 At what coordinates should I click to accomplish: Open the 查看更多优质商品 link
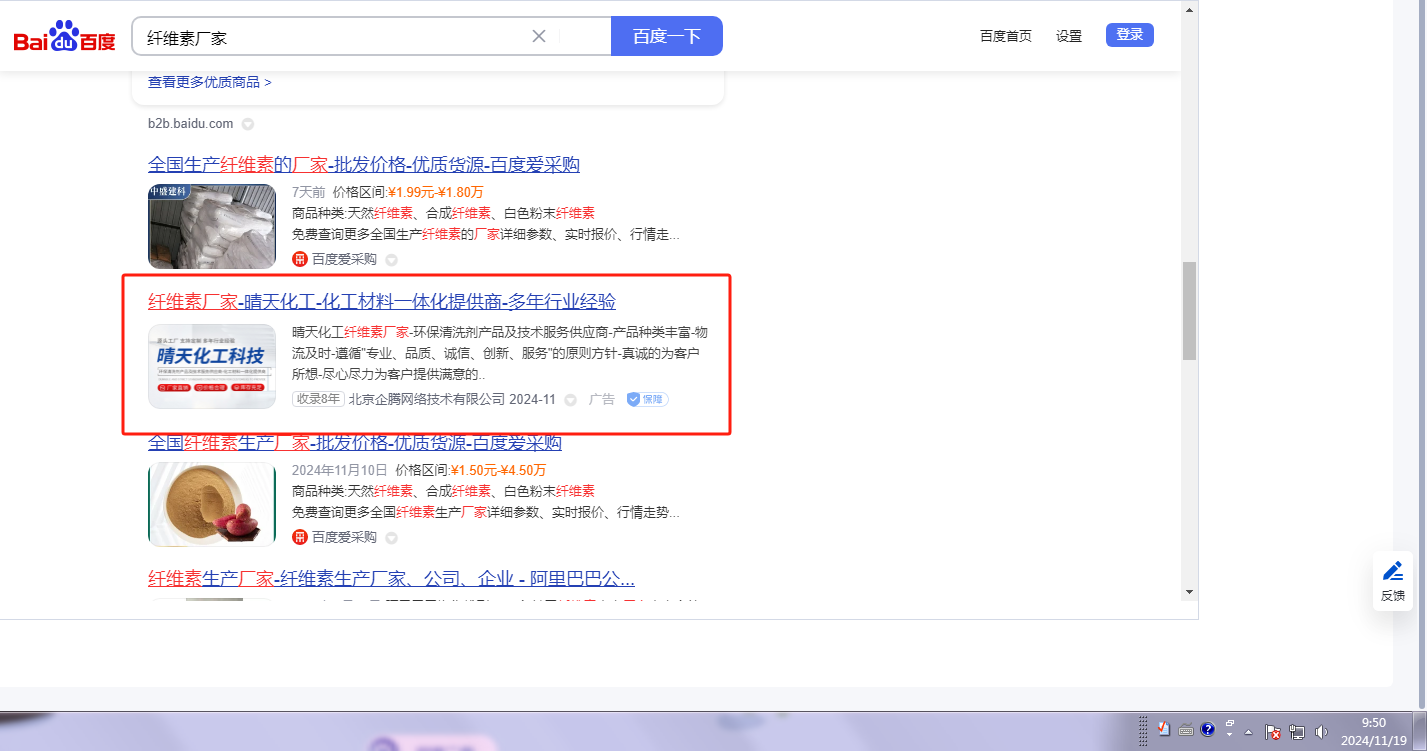(x=210, y=82)
